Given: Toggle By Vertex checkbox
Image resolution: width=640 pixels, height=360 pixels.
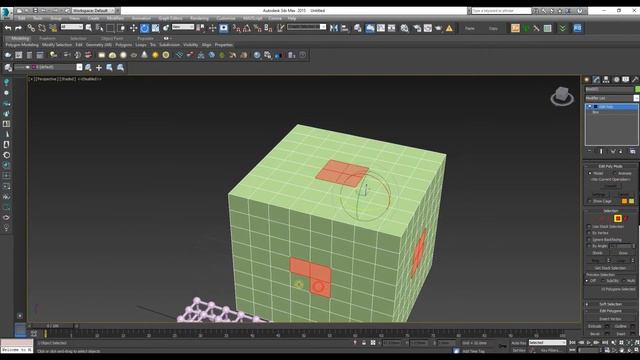Looking at the screenshot, I should [x=589, y=233].
